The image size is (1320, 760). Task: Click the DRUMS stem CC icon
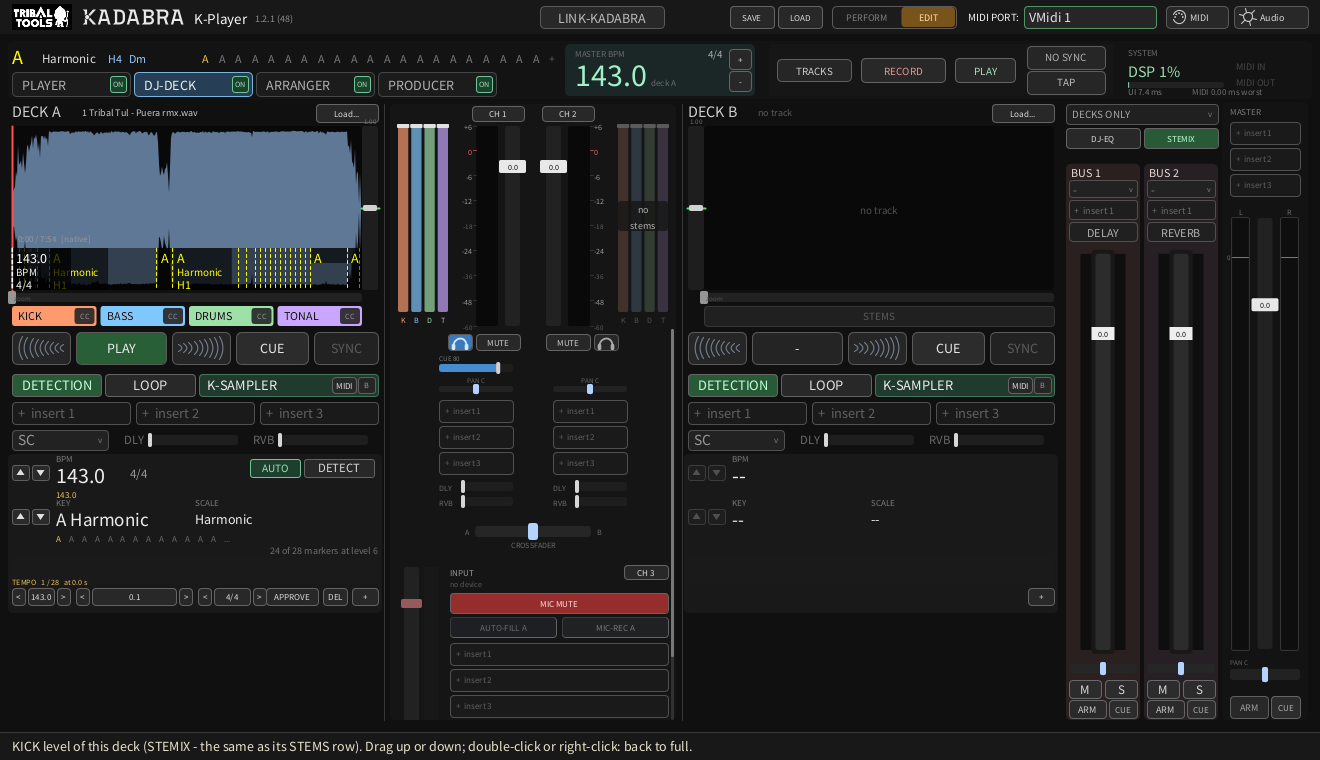point(261,316)
